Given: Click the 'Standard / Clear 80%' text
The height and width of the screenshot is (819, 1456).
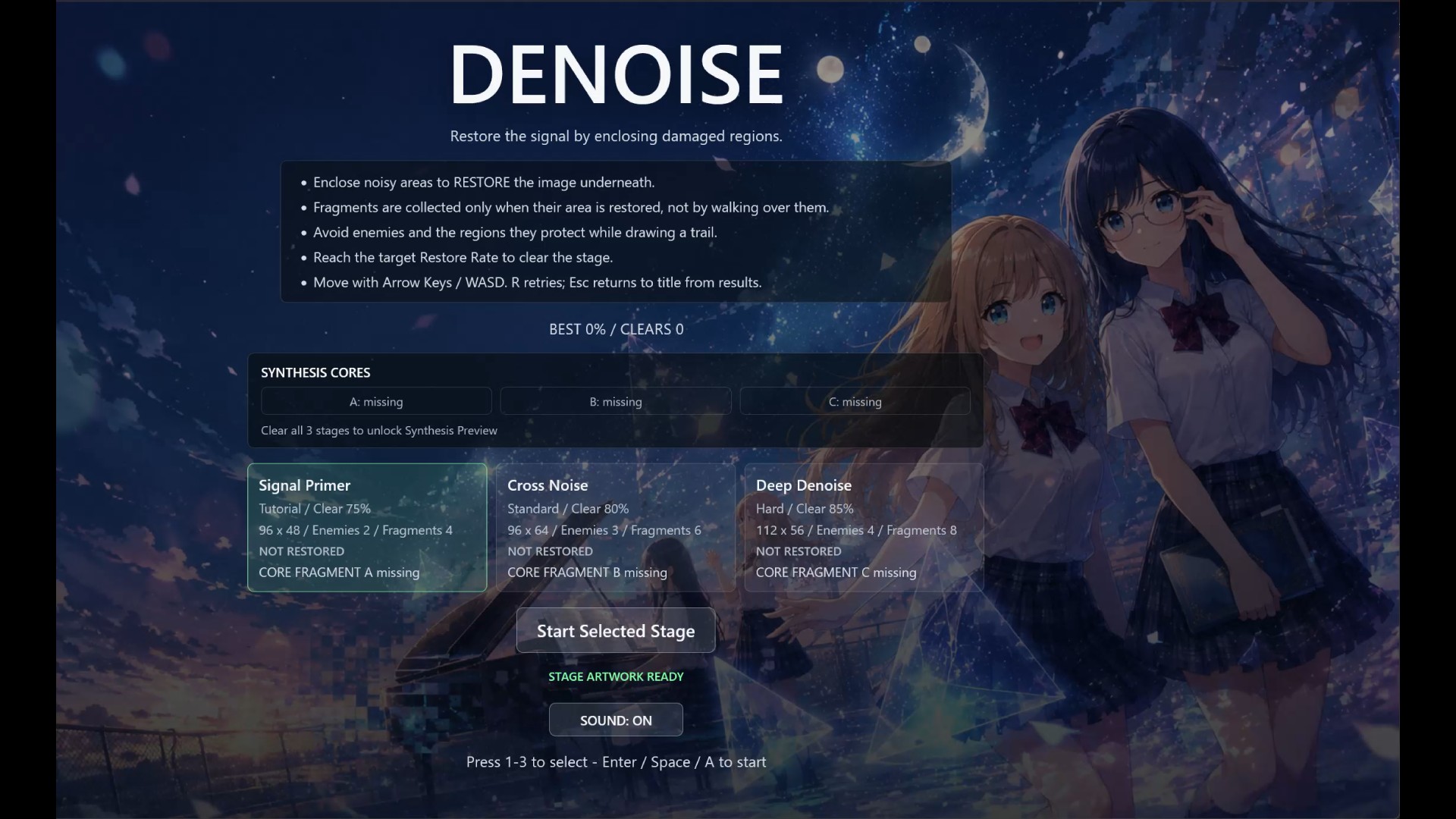Looking at the screenshot, I should pos(568,509).
